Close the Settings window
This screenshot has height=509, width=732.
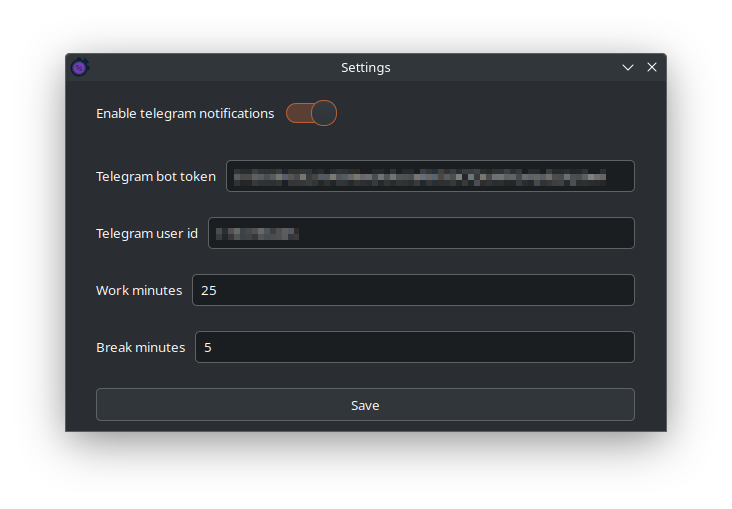[652, 67]
